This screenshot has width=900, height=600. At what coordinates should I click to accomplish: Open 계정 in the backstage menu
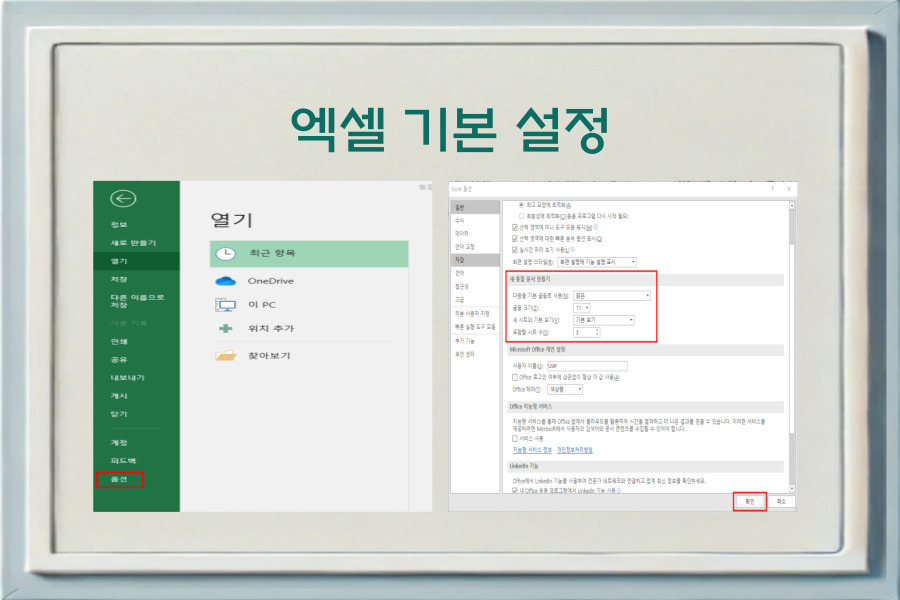pyautogui.click(x=119, y=443)
